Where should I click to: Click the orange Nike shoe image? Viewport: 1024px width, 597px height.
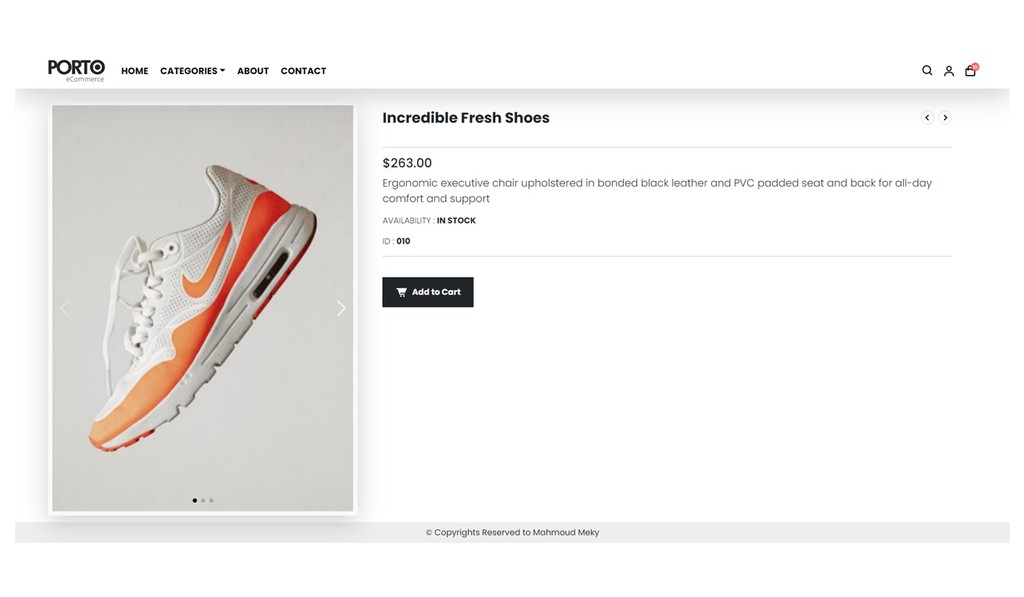pyautogui.click(x=202, y=308)
